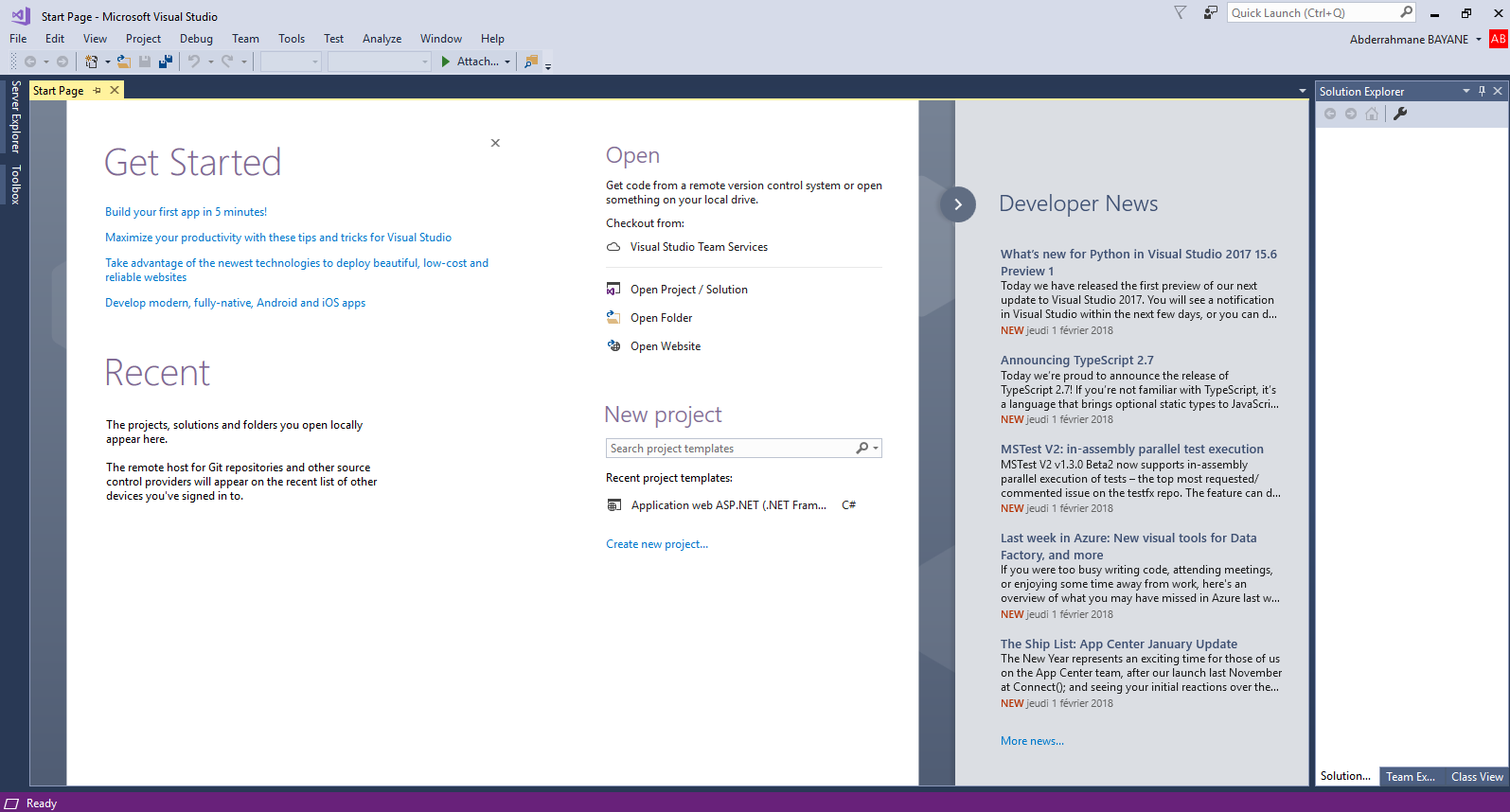Select the Application web ASP.NET template name
Image resolution: width=1510 pixels, height=812 pixels.
728,505
